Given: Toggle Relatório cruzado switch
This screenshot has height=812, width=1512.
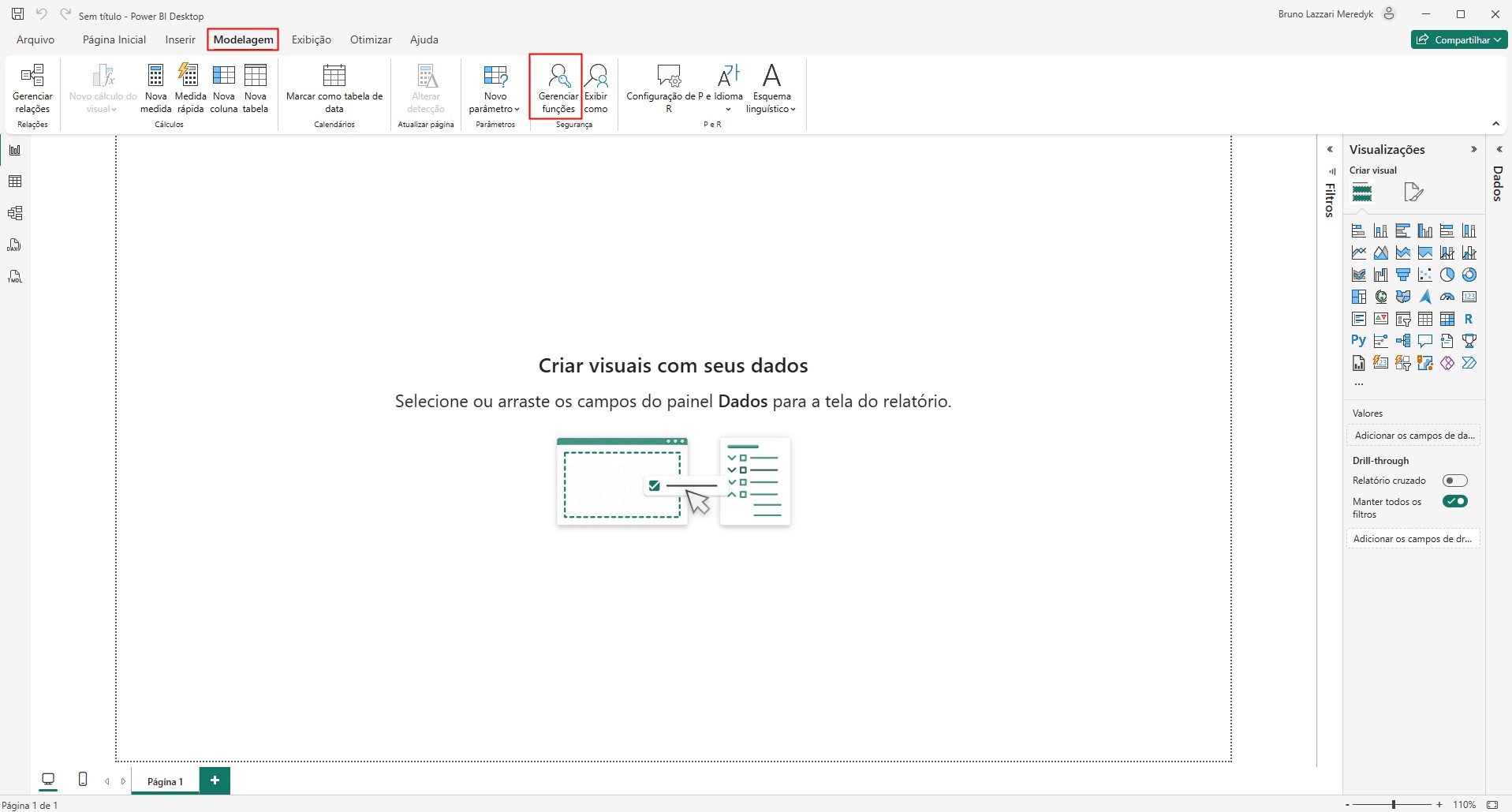Looking at the screenshot, I should (1454, 481).
